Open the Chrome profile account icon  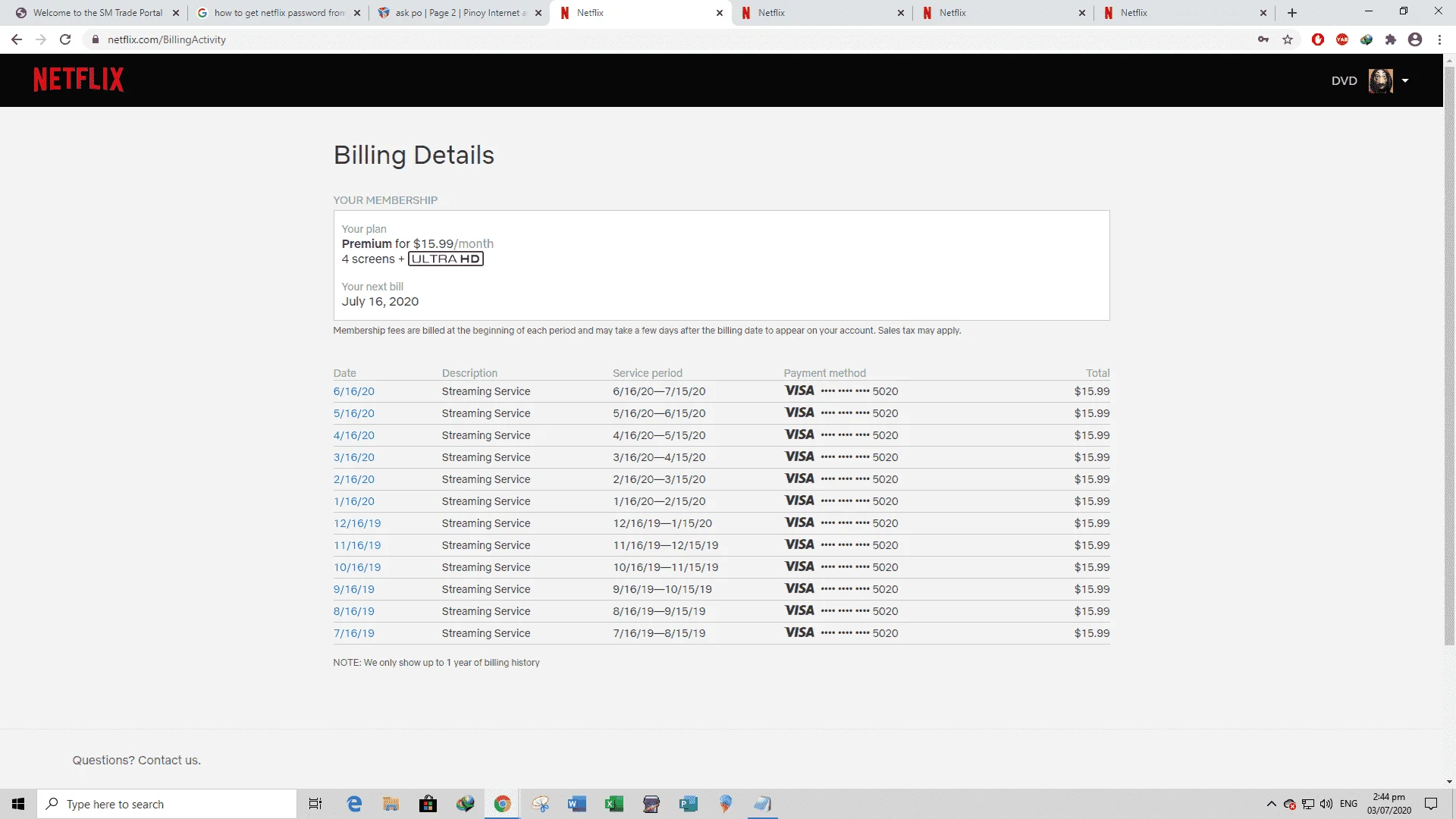1415,39
